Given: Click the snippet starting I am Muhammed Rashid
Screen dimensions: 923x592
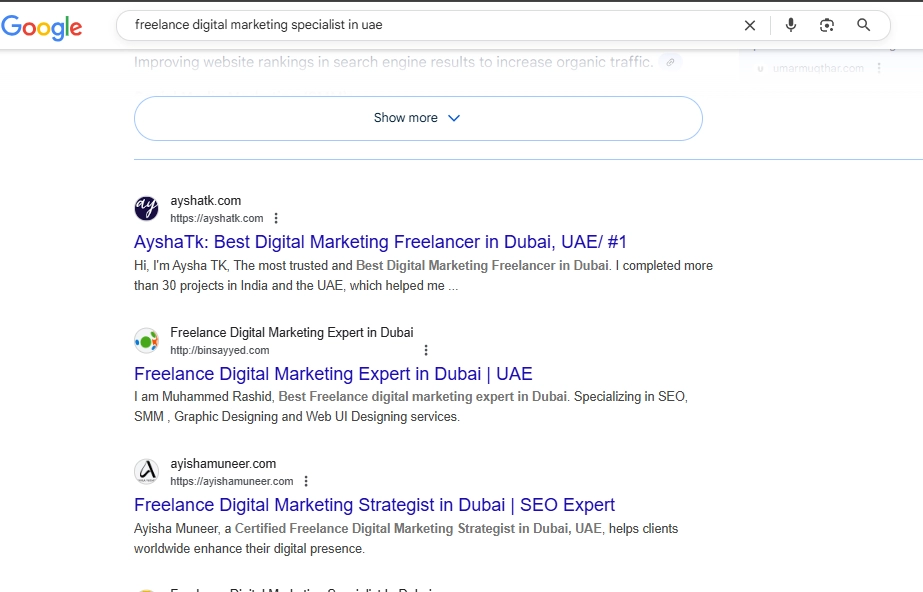Looking at the screenshot, I should [411, 407].
